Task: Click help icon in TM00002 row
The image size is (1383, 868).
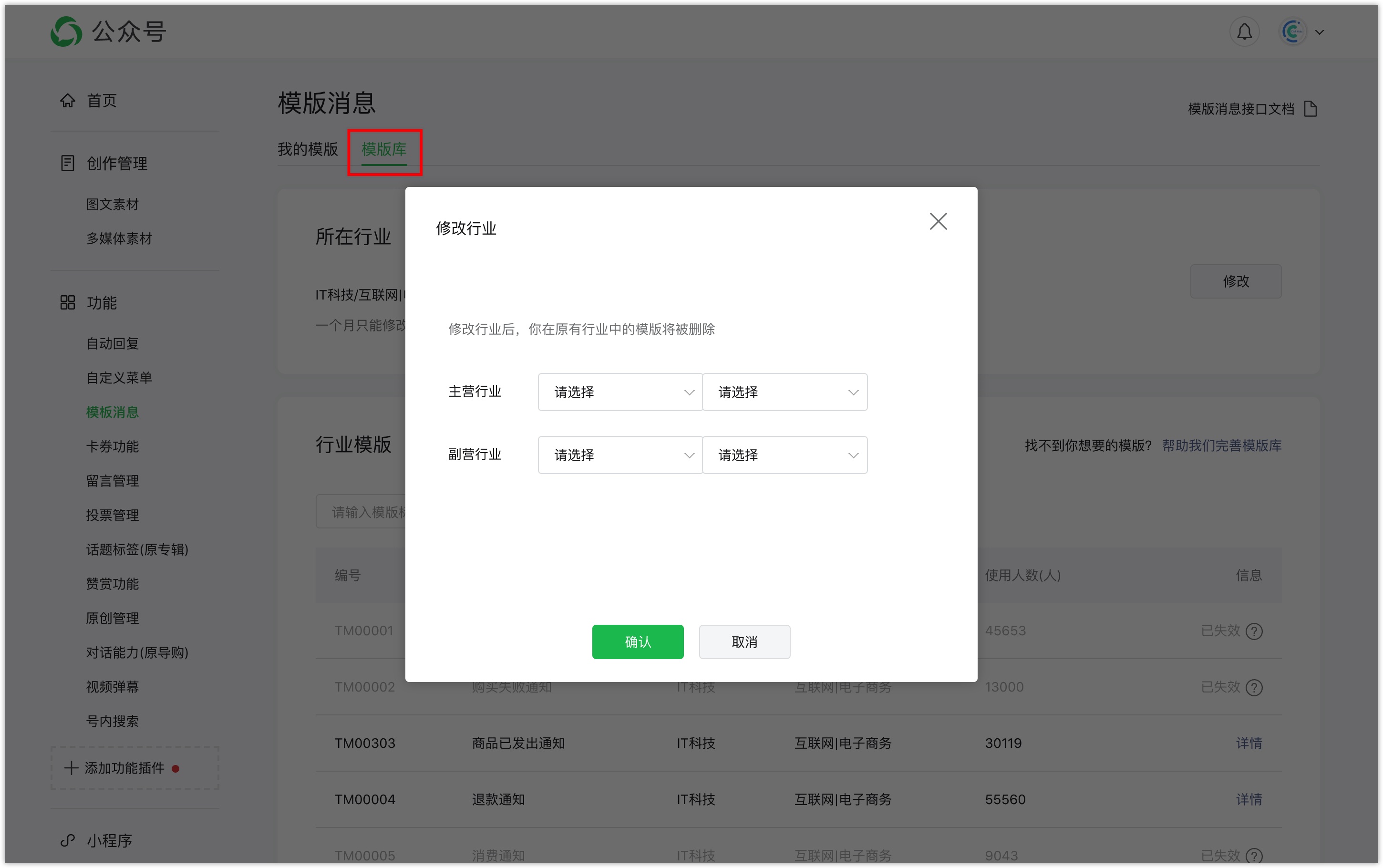Action: click(1254, 688)
